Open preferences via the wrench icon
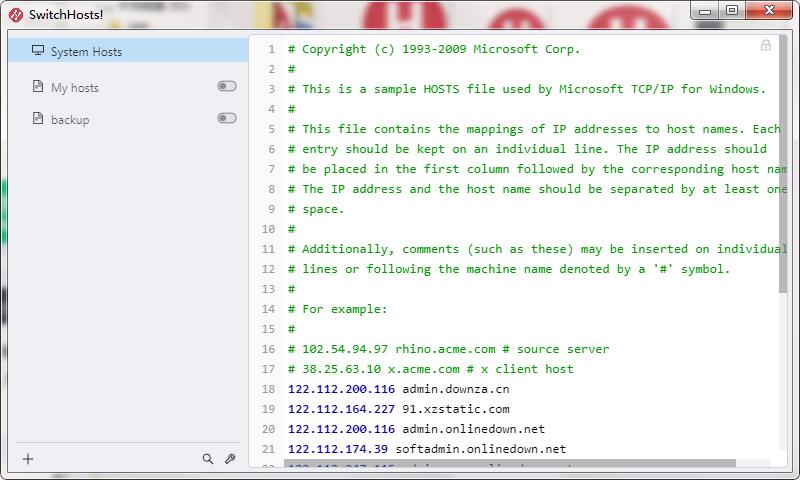 (229, 459)
